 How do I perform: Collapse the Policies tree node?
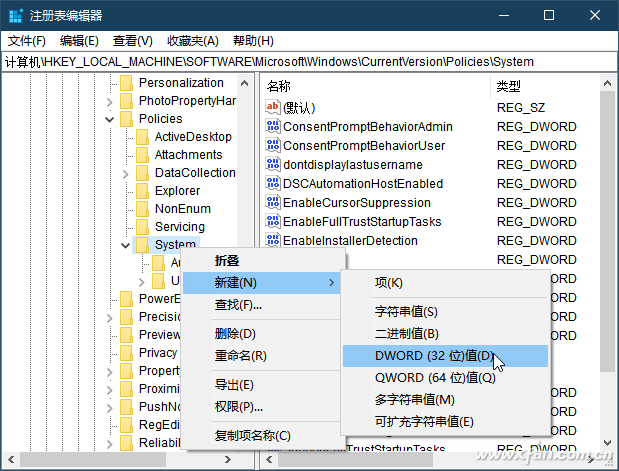coord(110,119)
